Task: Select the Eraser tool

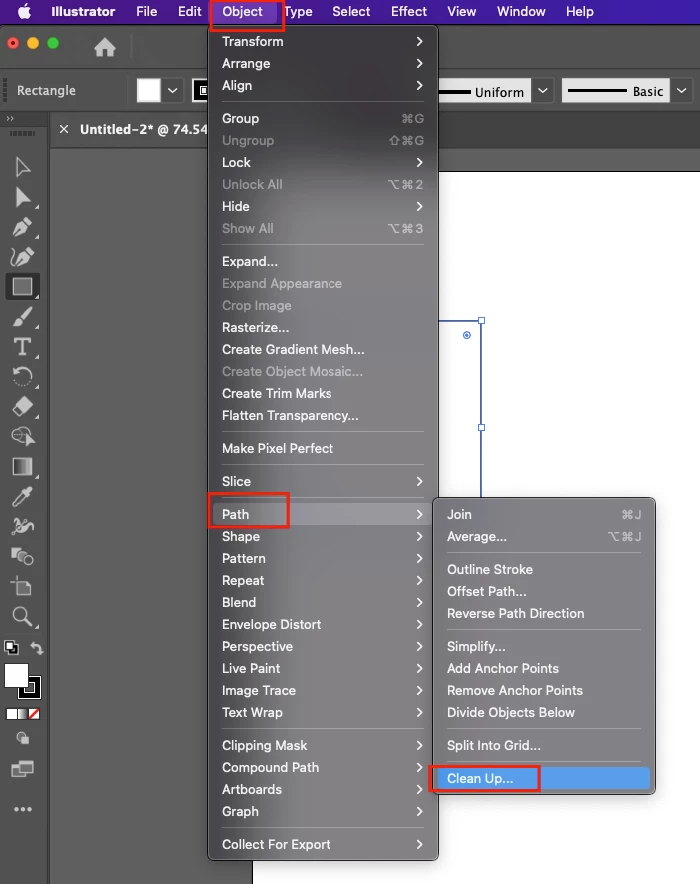Action: (22, 406)
